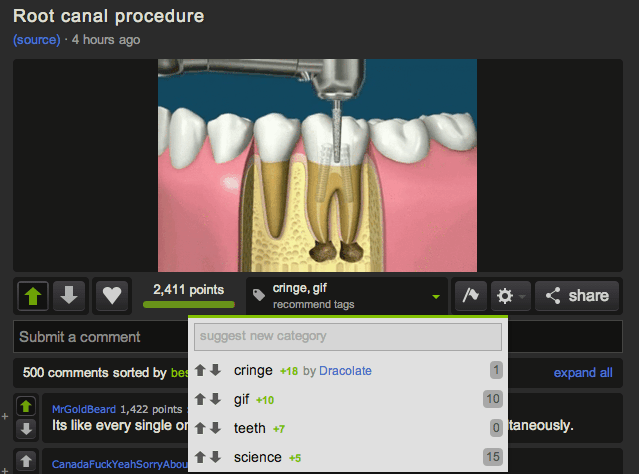639x474 pixels.
Task: Click the +10 score on gif
Action: (x=265, y=400)
